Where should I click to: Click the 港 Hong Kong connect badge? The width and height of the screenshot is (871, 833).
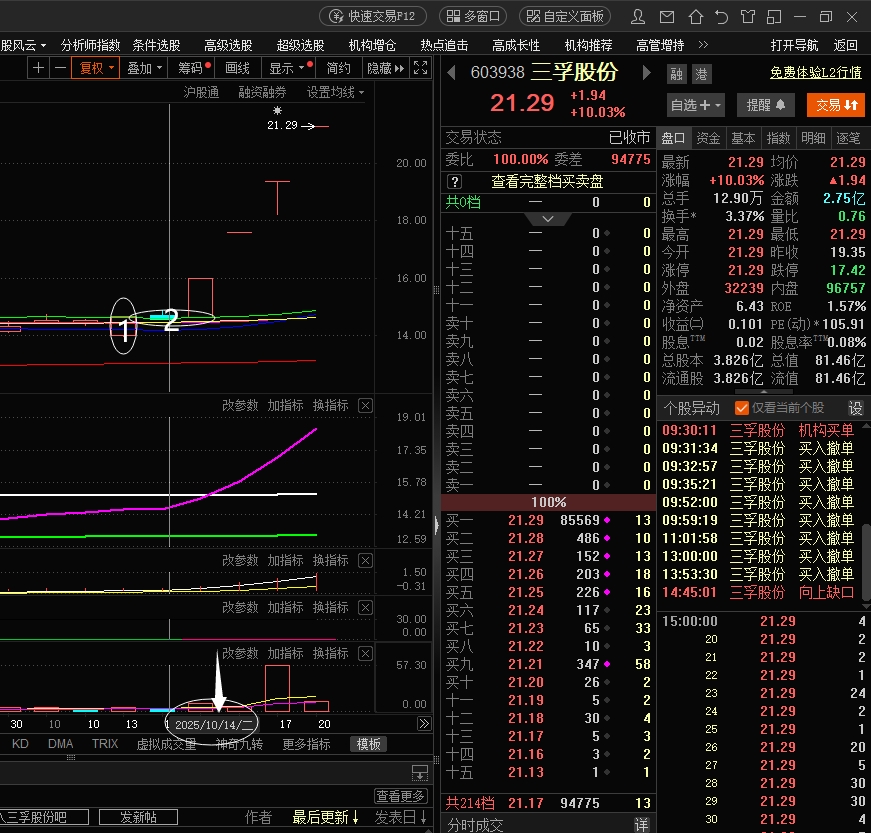702,74
